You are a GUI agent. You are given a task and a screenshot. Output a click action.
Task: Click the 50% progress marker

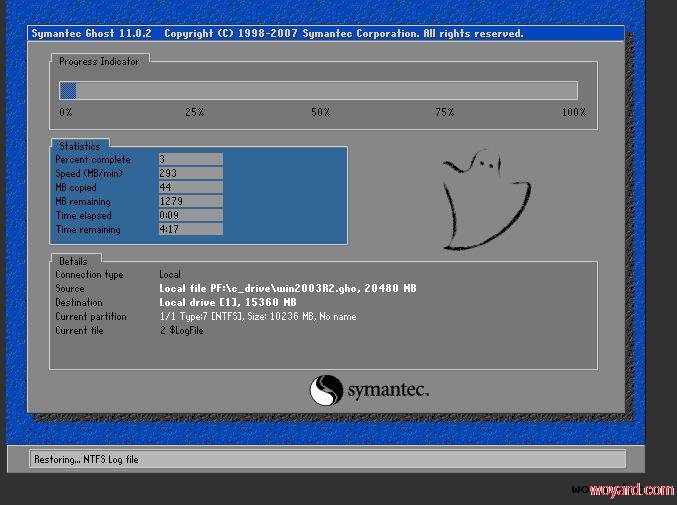coord(320,112)
